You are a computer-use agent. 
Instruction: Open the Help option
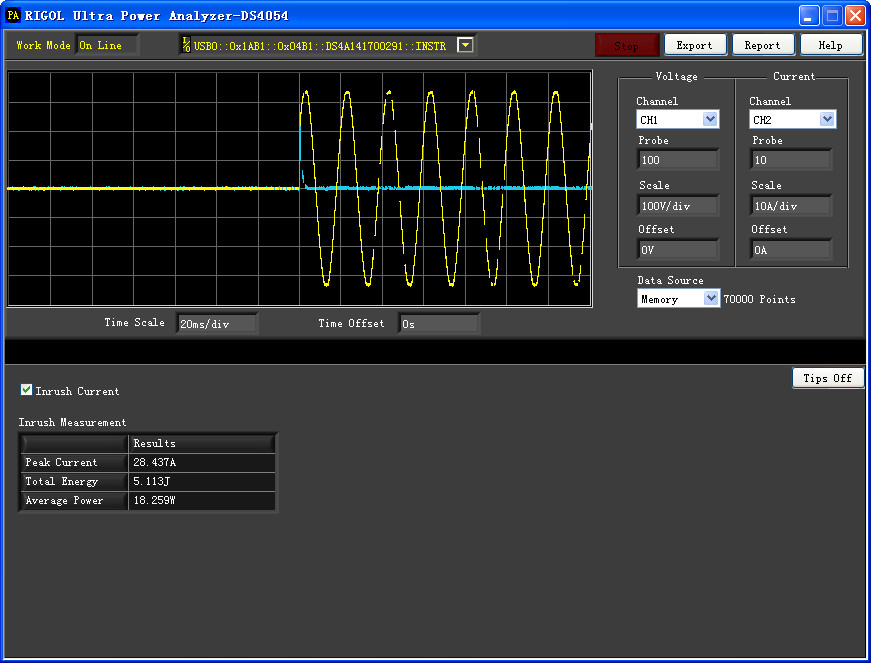(x=830, y=45)
